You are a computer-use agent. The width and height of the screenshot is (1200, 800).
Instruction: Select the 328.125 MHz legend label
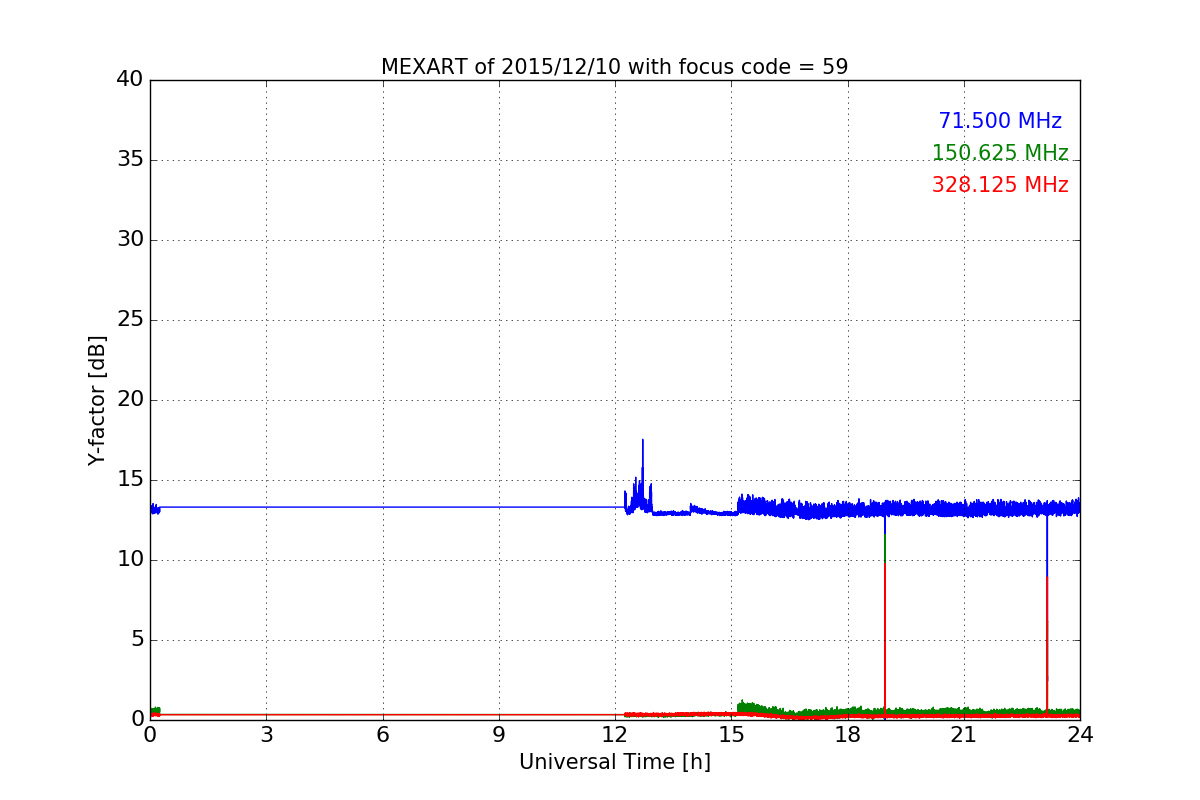[x=1000, y=185]
